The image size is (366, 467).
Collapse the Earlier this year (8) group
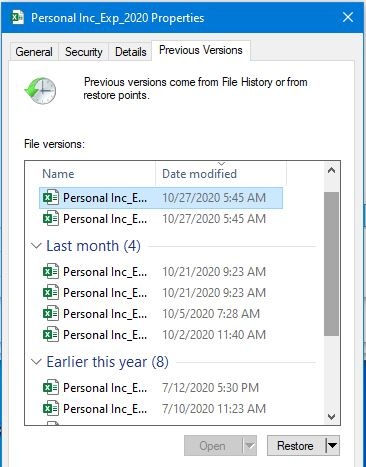point(36,362)
